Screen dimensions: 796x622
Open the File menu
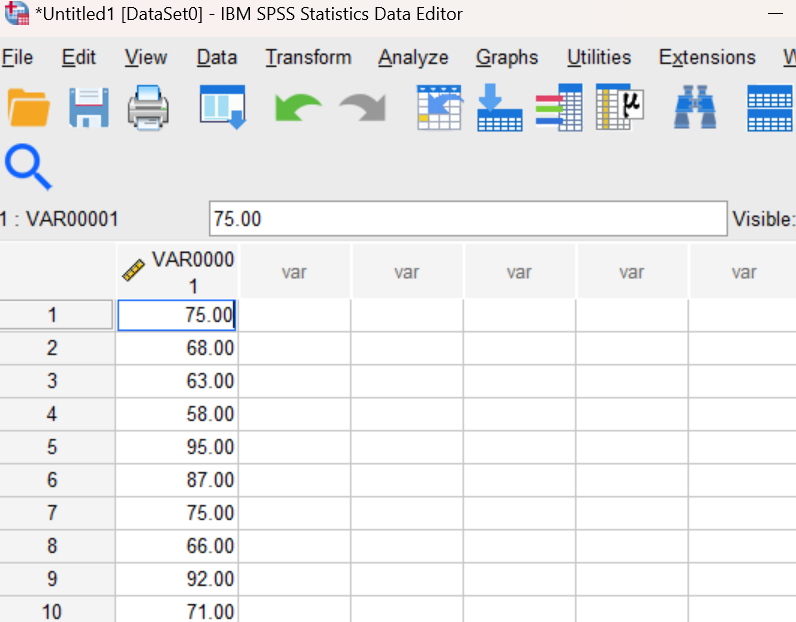[x=17, y=57]
